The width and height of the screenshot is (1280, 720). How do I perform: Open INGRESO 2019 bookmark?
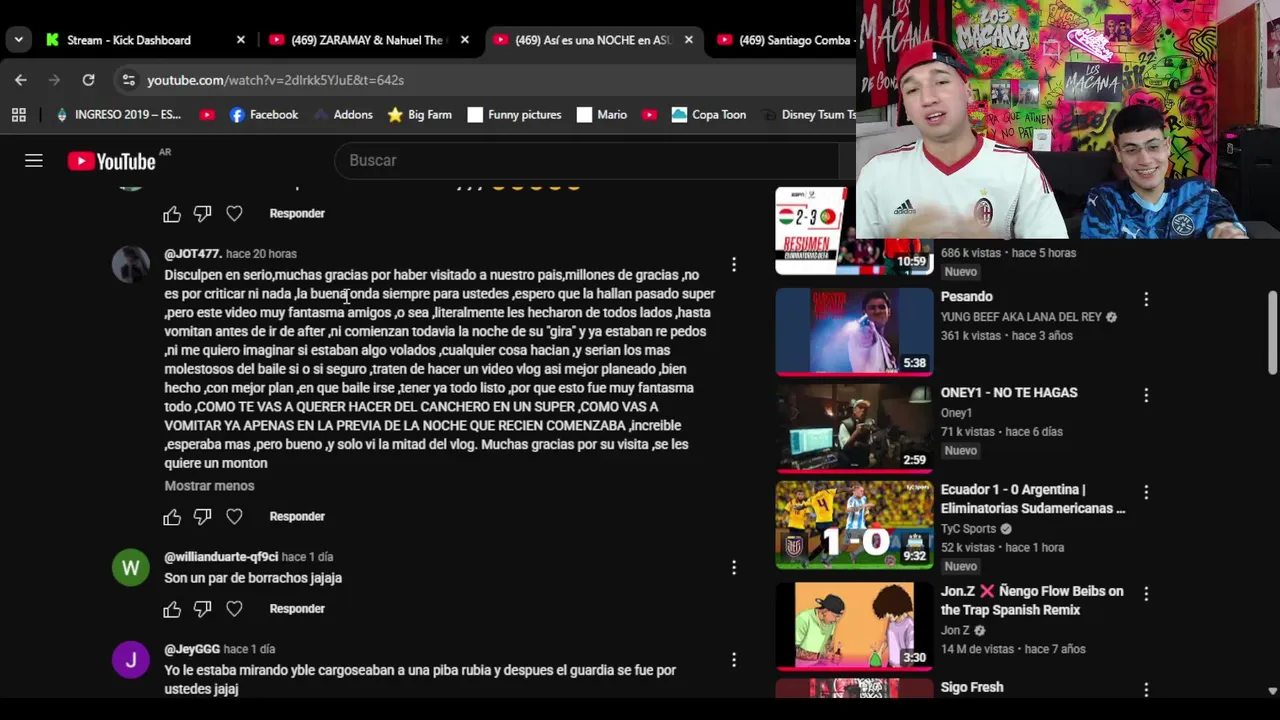118,115
